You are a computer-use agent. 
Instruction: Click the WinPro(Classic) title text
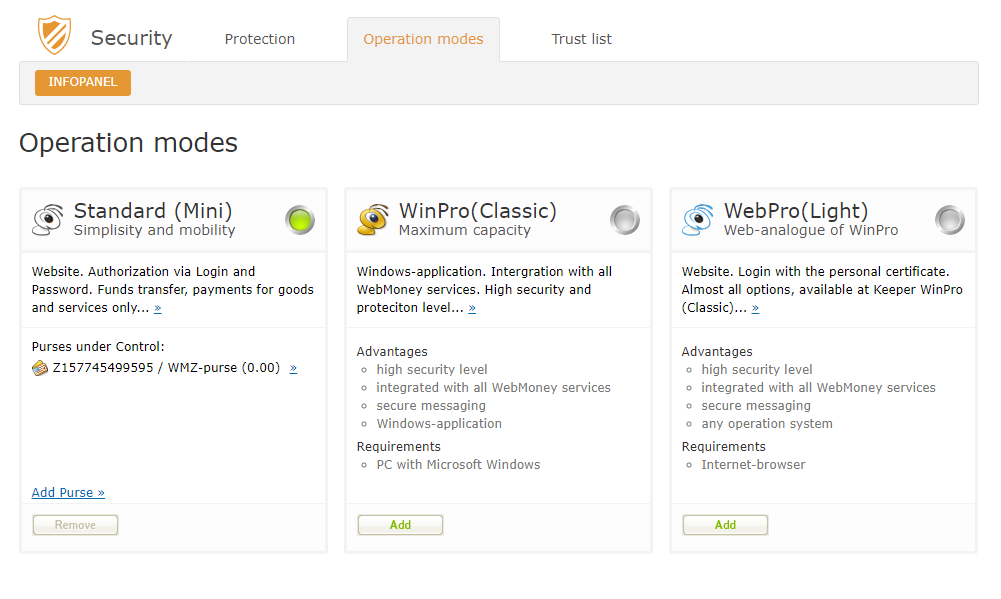coord(478,211)
